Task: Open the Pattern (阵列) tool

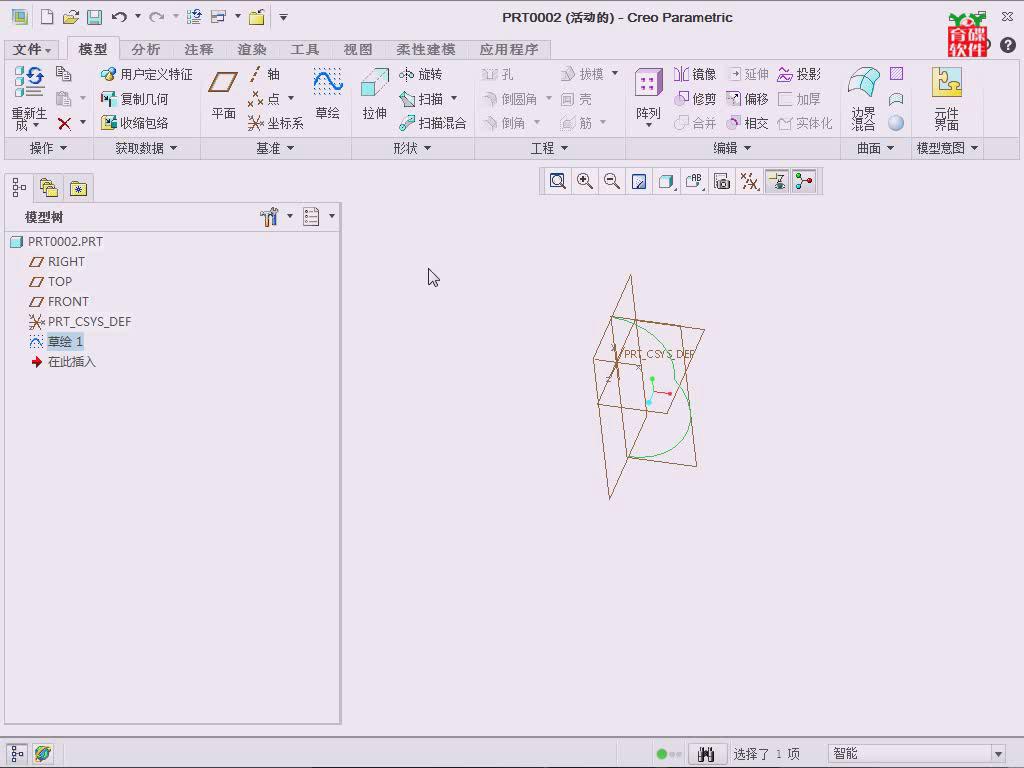Action: tap(648, 97)
